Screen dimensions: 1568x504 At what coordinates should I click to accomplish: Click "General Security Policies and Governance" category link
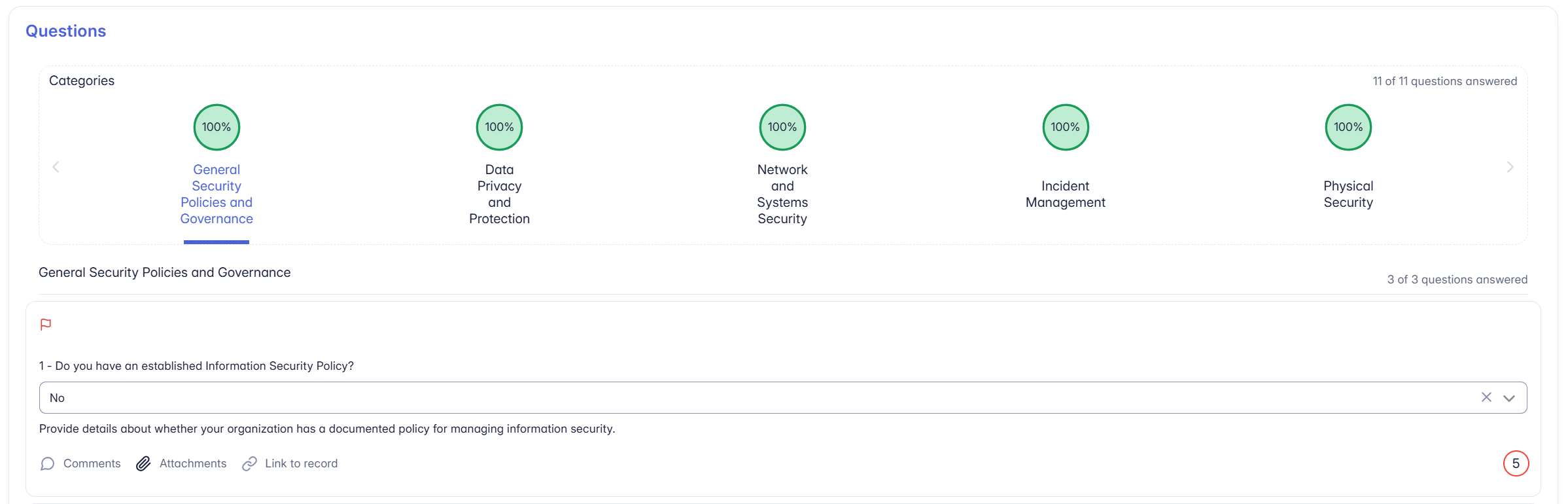[x=217, y=194]
